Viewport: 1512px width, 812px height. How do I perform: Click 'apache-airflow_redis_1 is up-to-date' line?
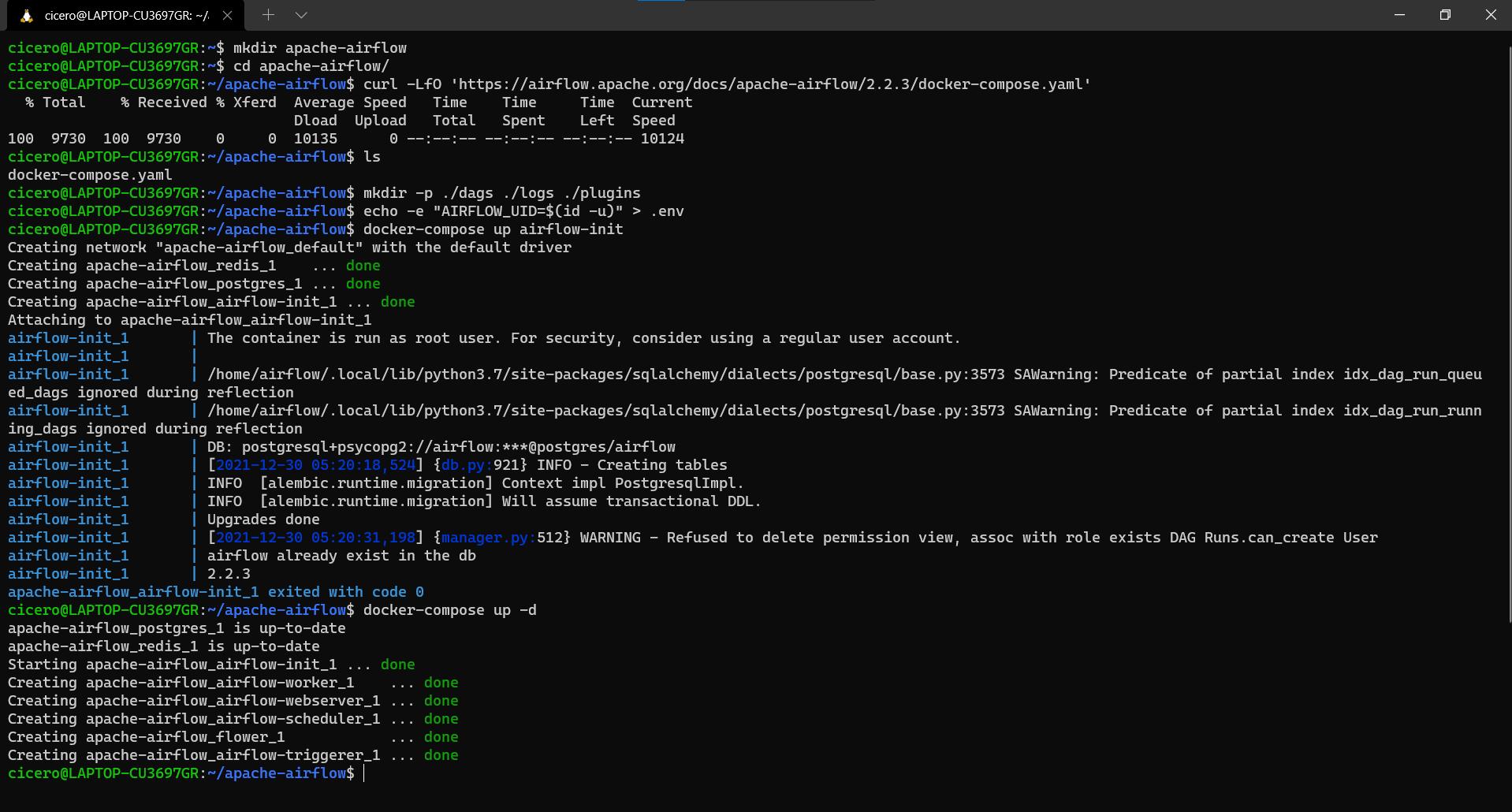tap(164, 646)
